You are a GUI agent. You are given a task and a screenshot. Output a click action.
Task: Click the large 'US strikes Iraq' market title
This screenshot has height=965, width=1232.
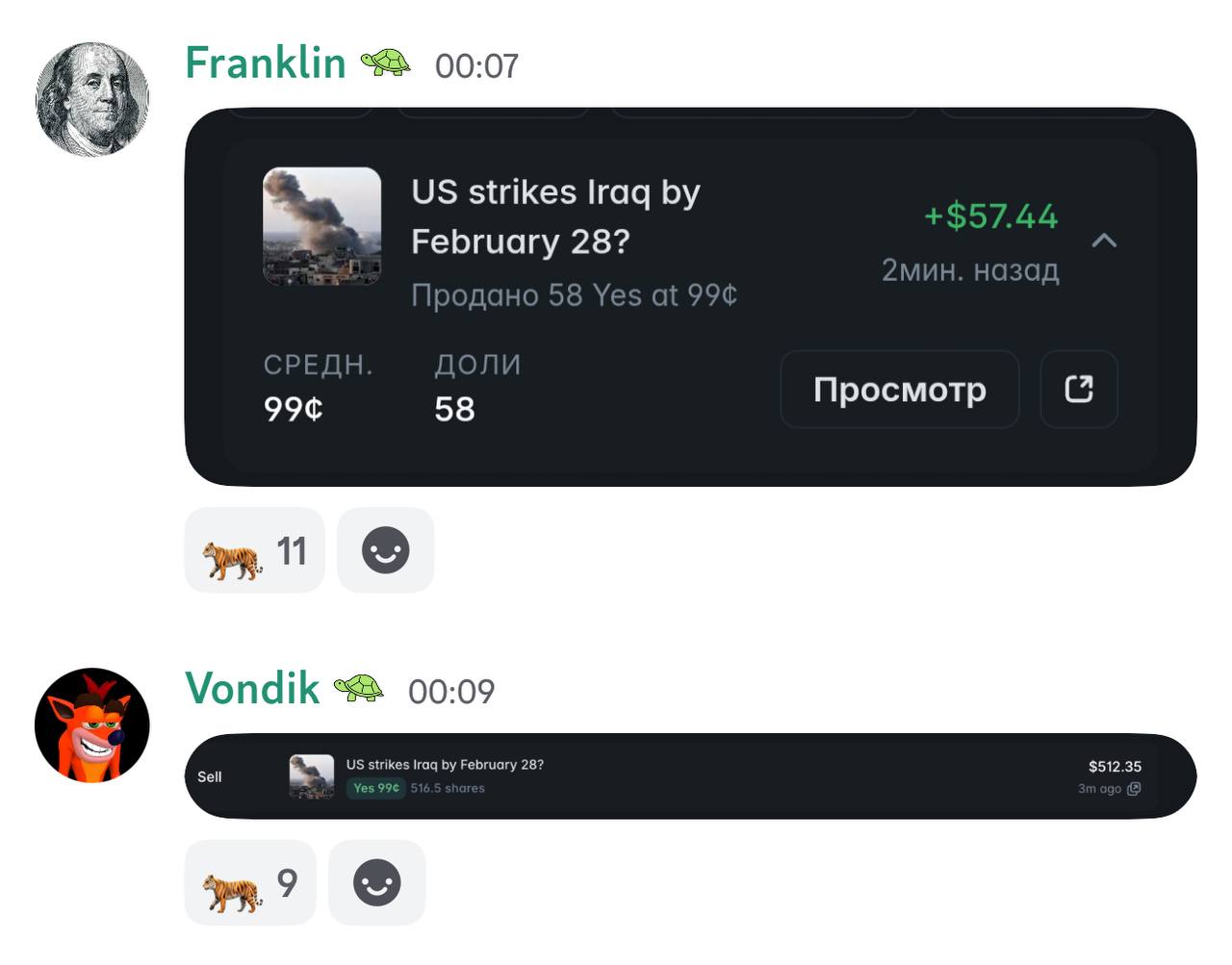[555, 216]
